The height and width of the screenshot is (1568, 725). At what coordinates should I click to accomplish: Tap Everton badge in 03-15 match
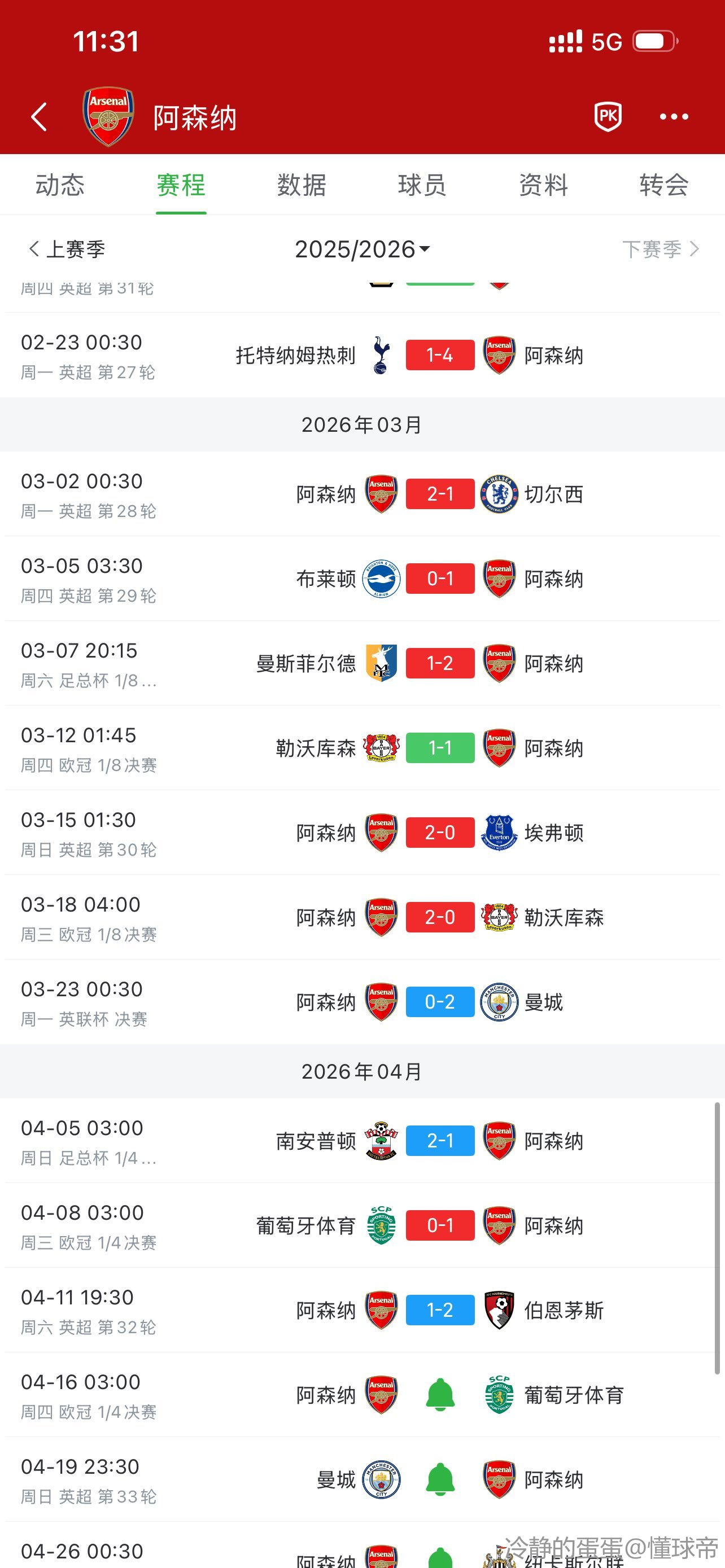pos(499,832)
